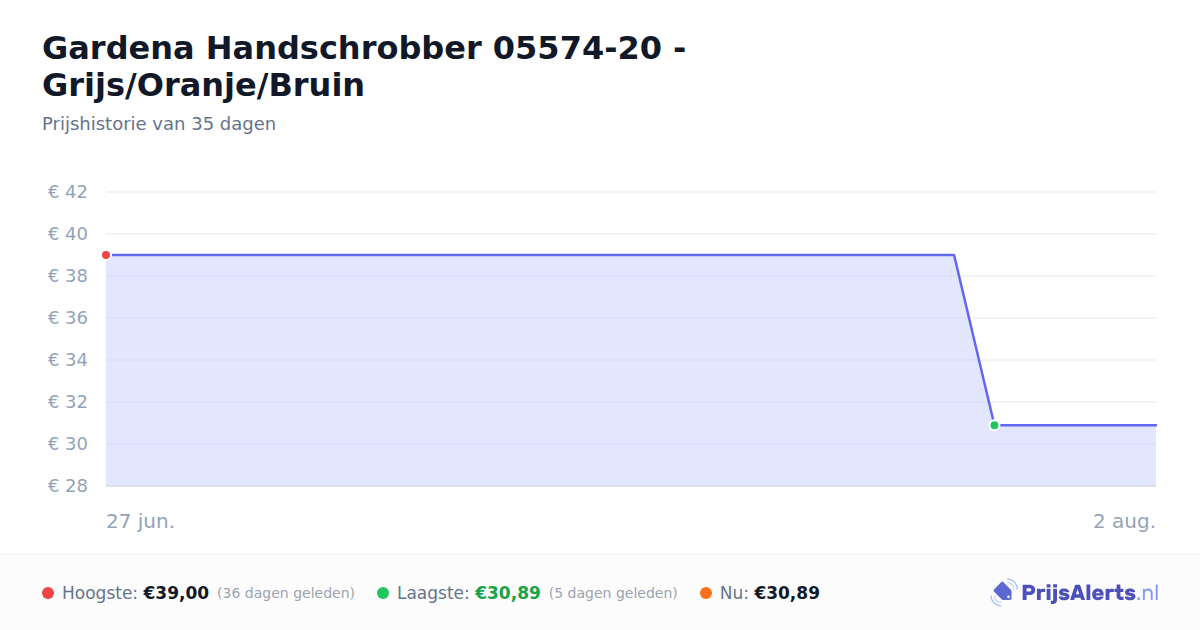This screenshot has height=630, width=1200.
Task: Click the €39,00 highest price value
Action: pyautogui.click(x=176, y=593)
